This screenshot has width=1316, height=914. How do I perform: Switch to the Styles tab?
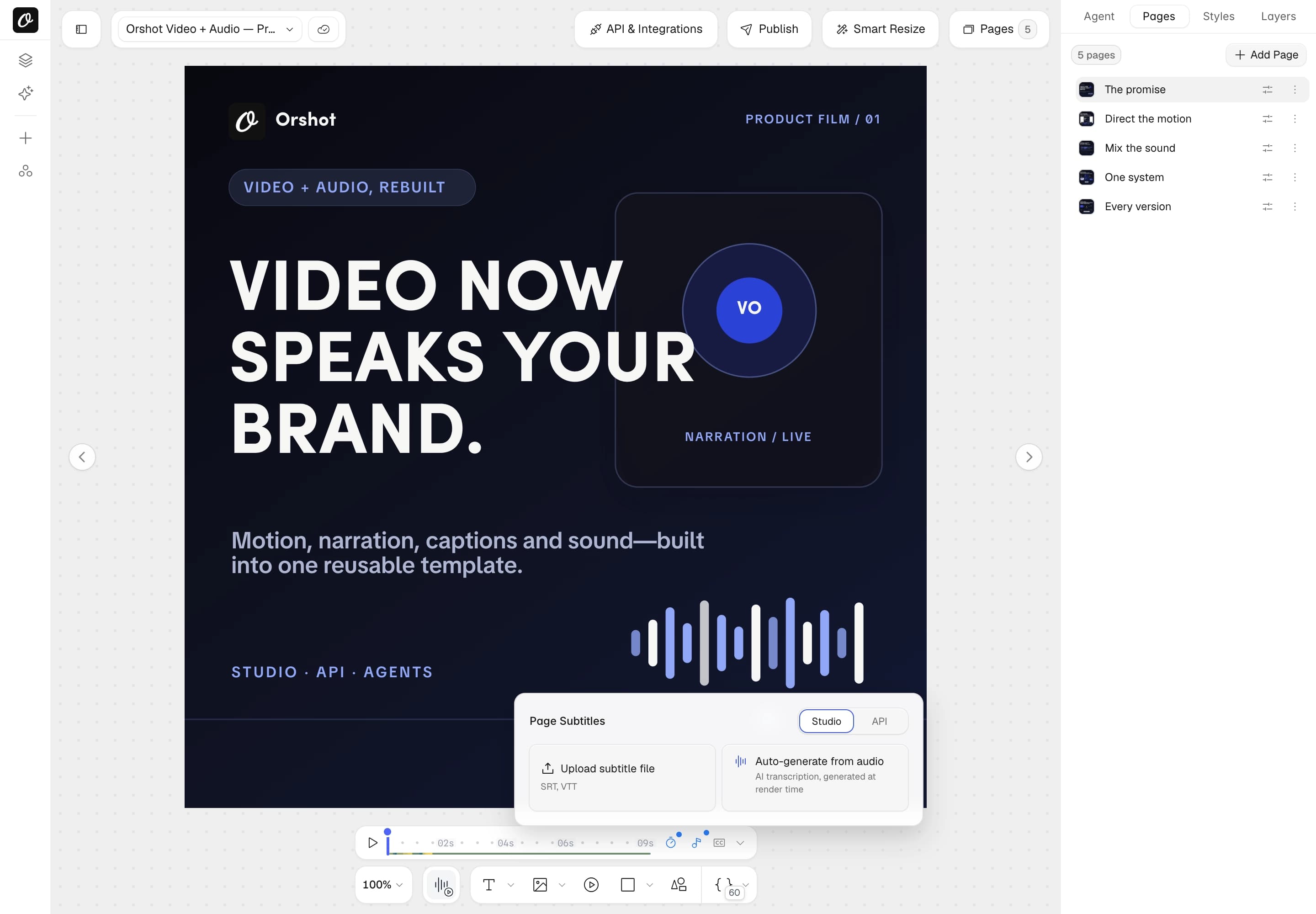pyautogui.click(x=1218, y=16)
